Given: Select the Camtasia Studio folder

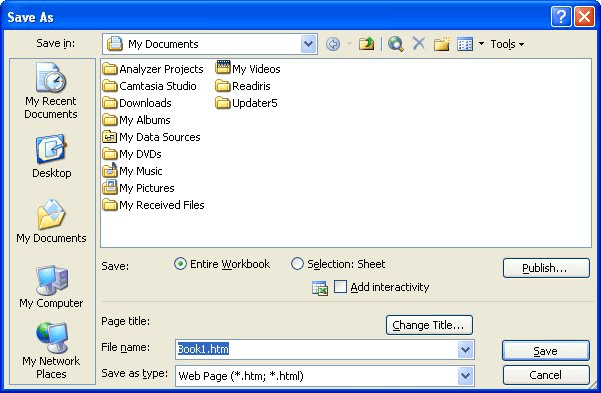Looking at the screenshot, I should (149, 86).
